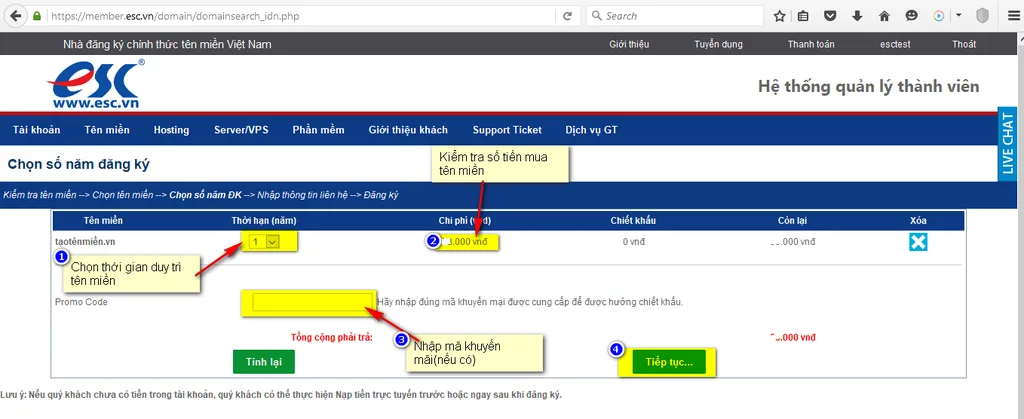Open the Firefox hamburger menu

pyautogui.click(x=1013, y=16)
